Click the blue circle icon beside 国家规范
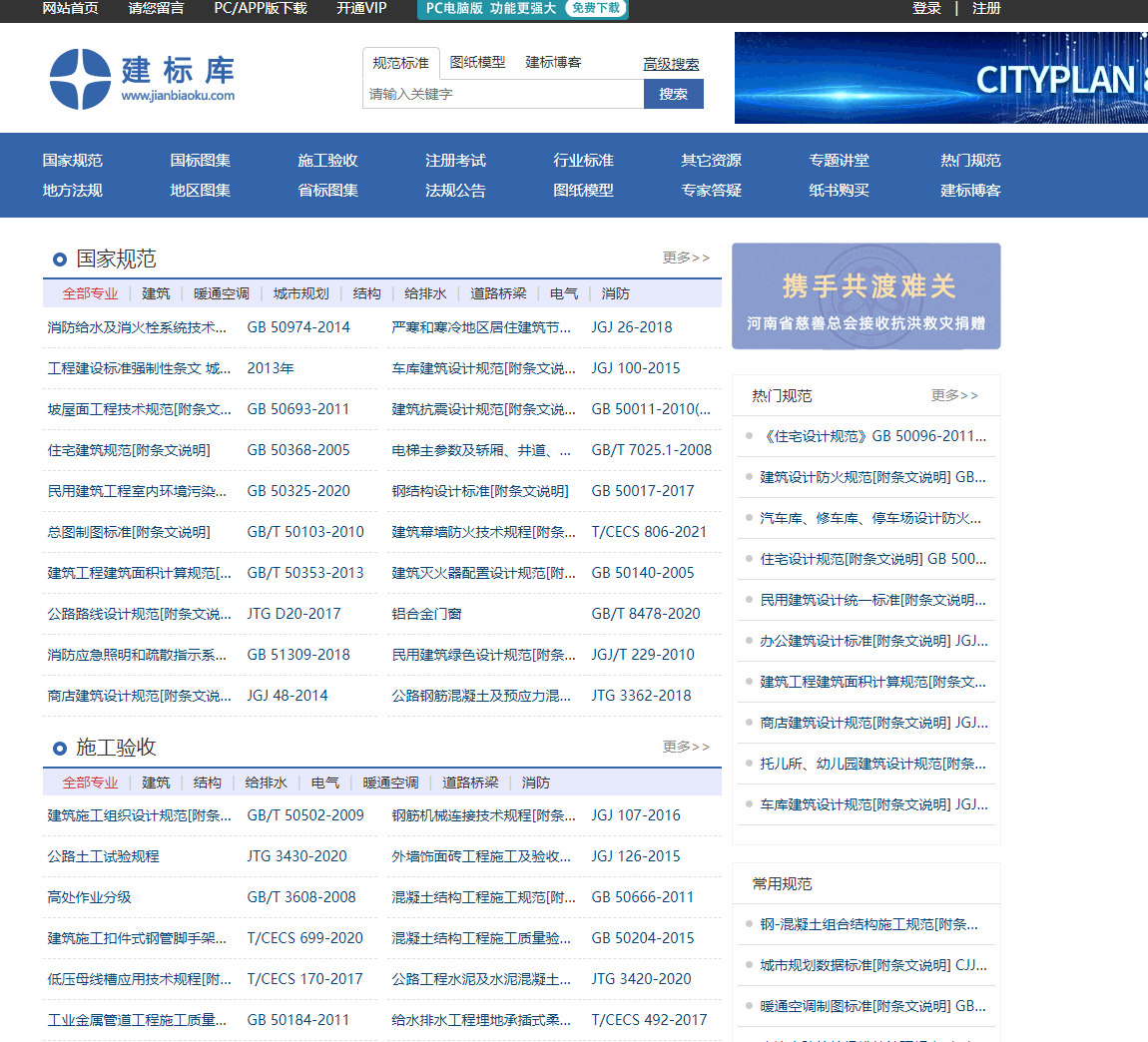This screenshot has width=1148, height=1042. point(60,260)
